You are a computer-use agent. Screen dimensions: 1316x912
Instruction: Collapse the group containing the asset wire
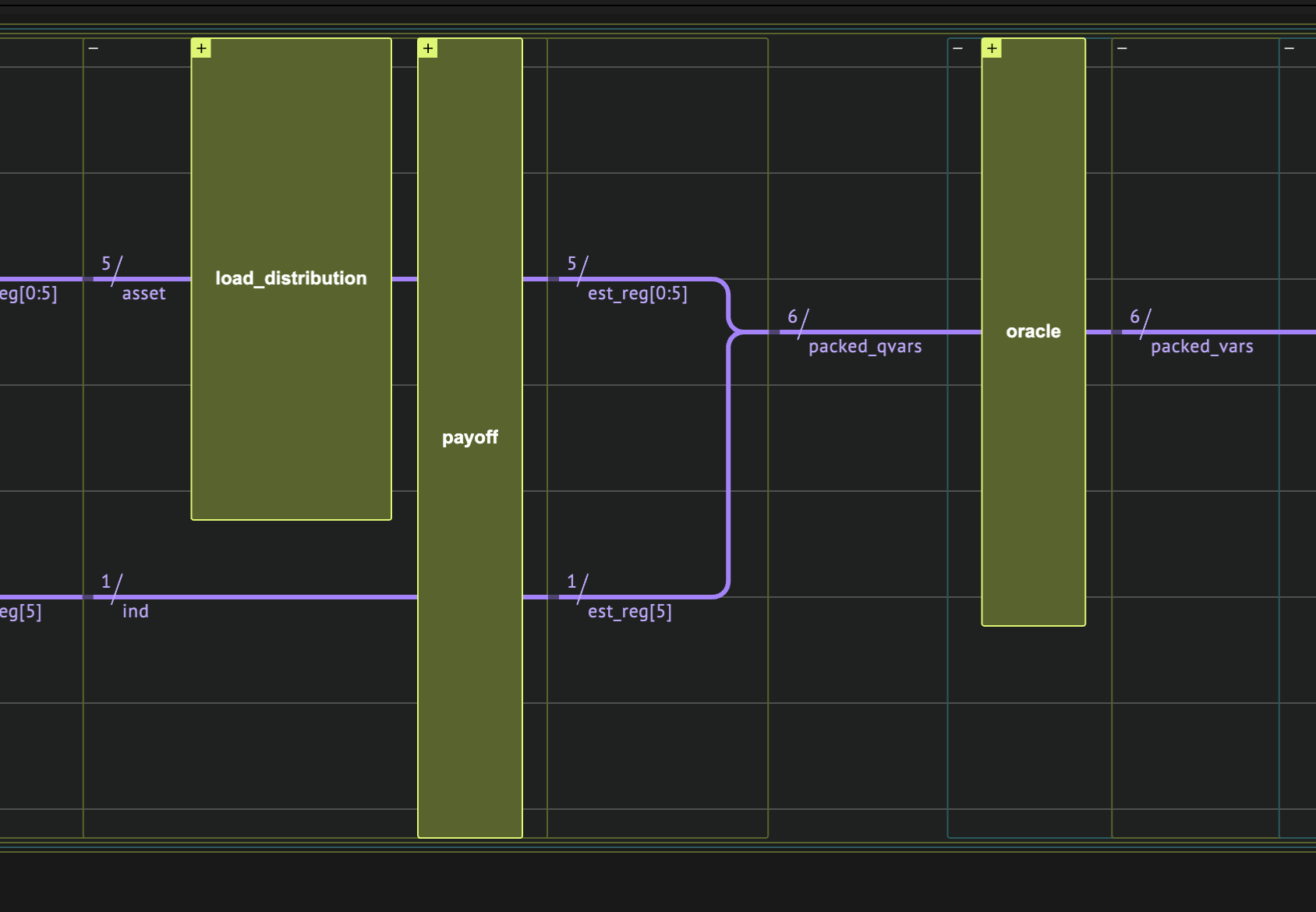tap(94, 48)
